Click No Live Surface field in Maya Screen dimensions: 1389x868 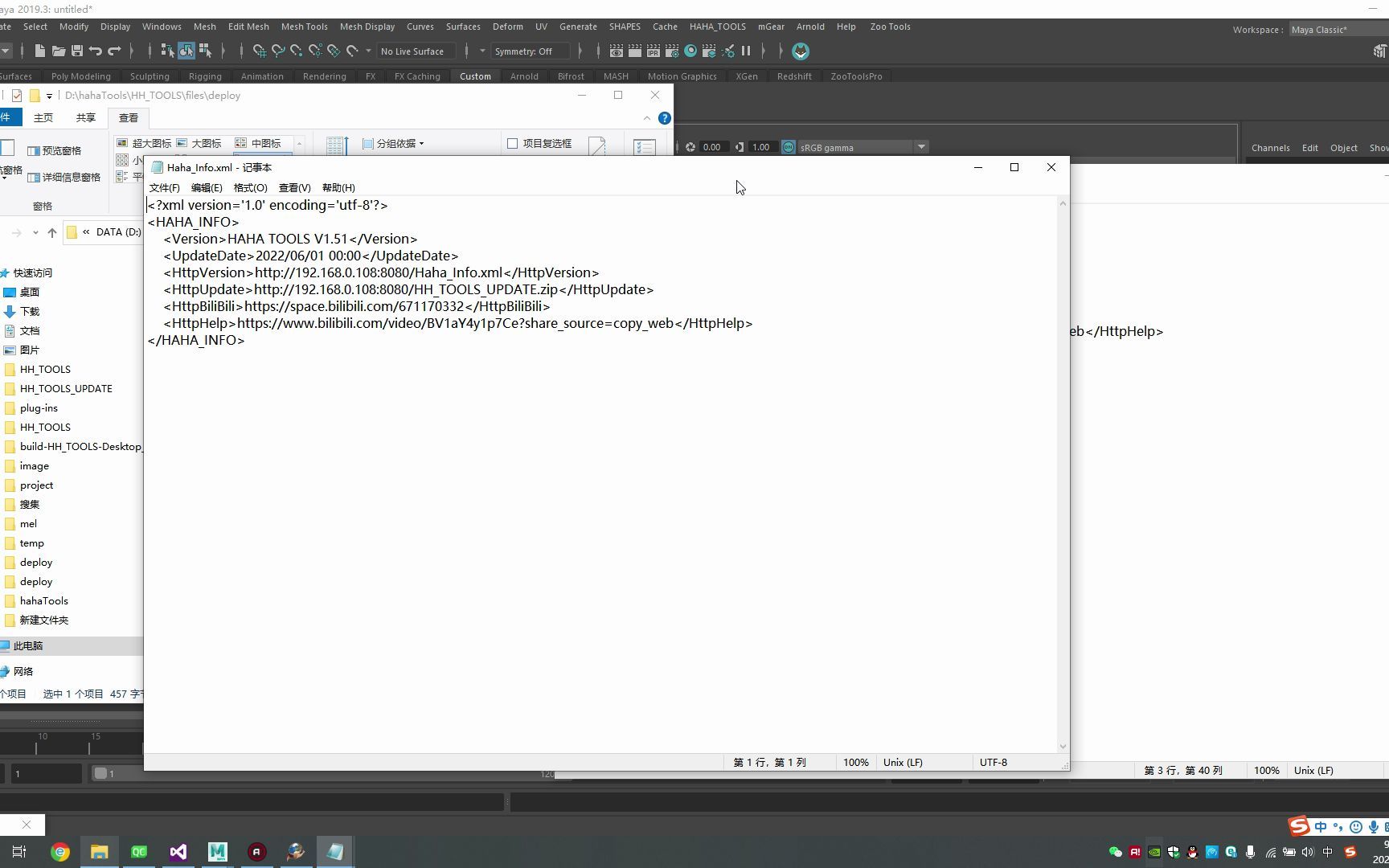[416, 51]
